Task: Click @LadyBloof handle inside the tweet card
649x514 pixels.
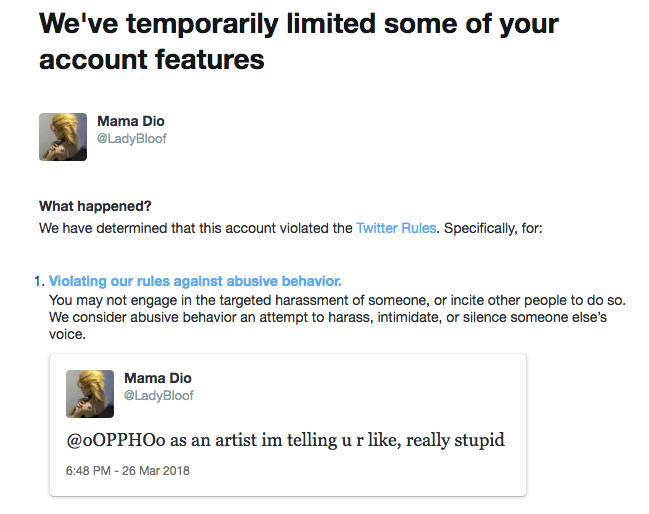Action: (x=159, y=395)
